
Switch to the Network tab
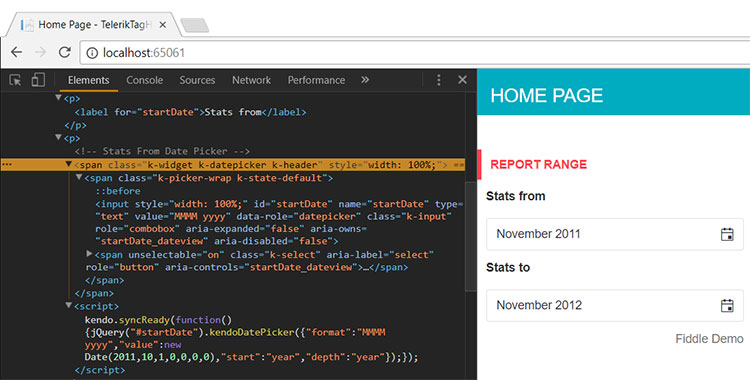coord(252,80)
